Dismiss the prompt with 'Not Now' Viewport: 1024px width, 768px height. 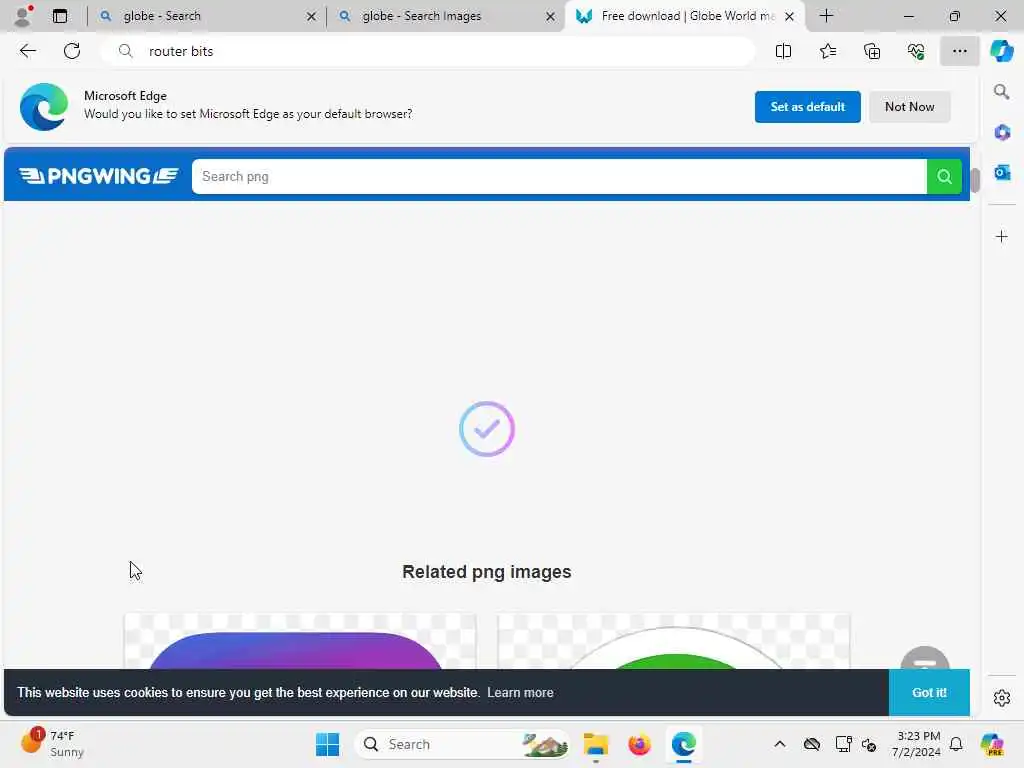pyautogui.click(x=909, y=106)
